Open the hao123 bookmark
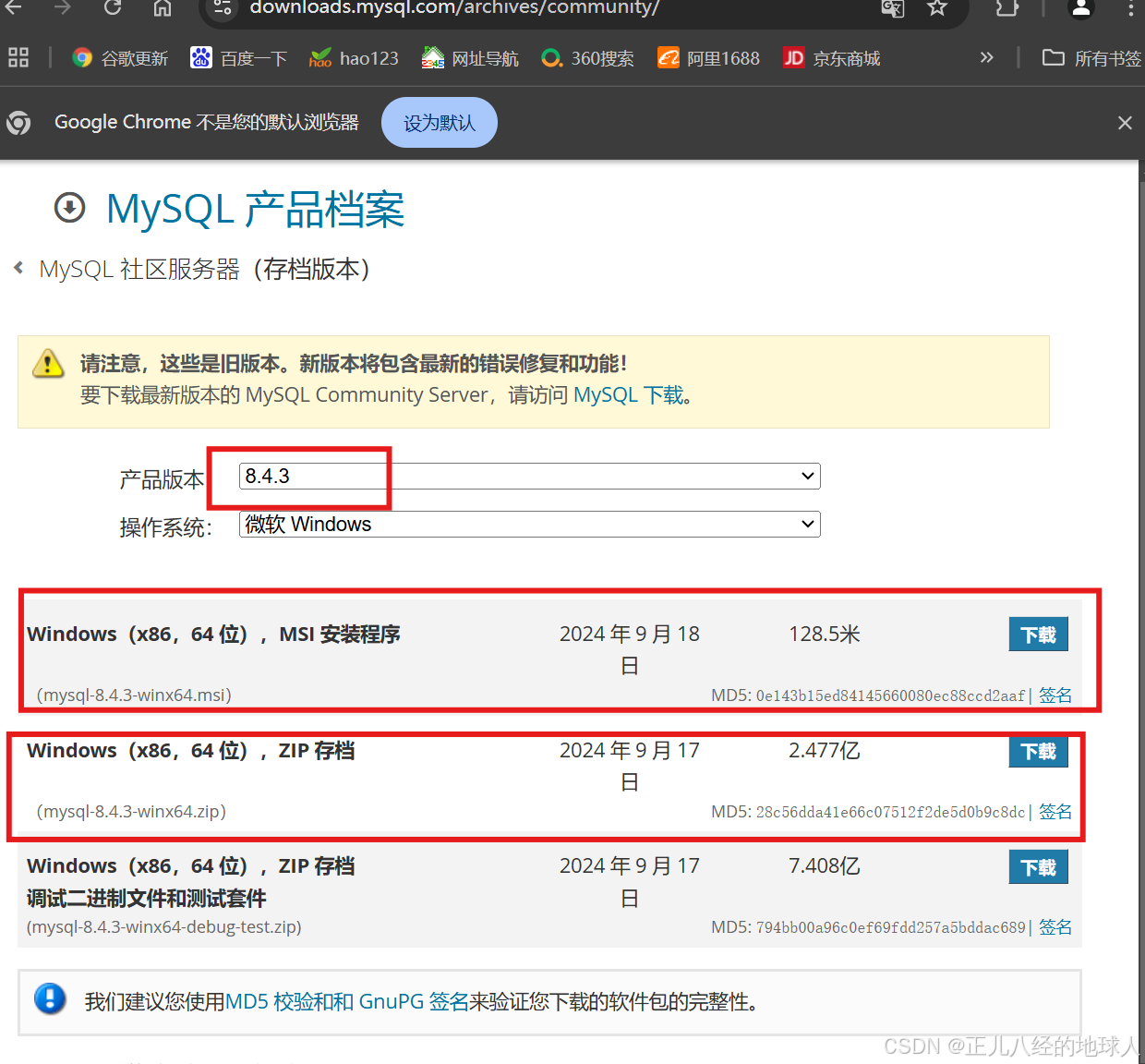Image resolution: width=1145 pixels, height=1064 pixels. [354, 58]
